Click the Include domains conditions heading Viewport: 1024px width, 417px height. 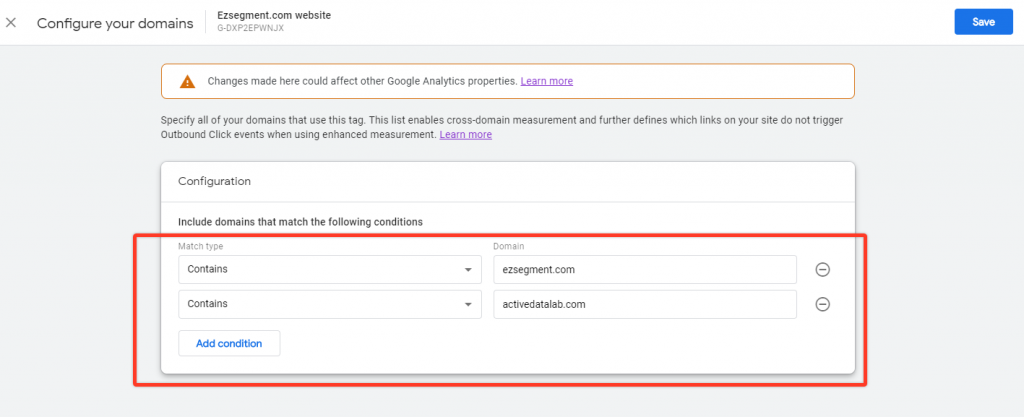pos(300,222)
